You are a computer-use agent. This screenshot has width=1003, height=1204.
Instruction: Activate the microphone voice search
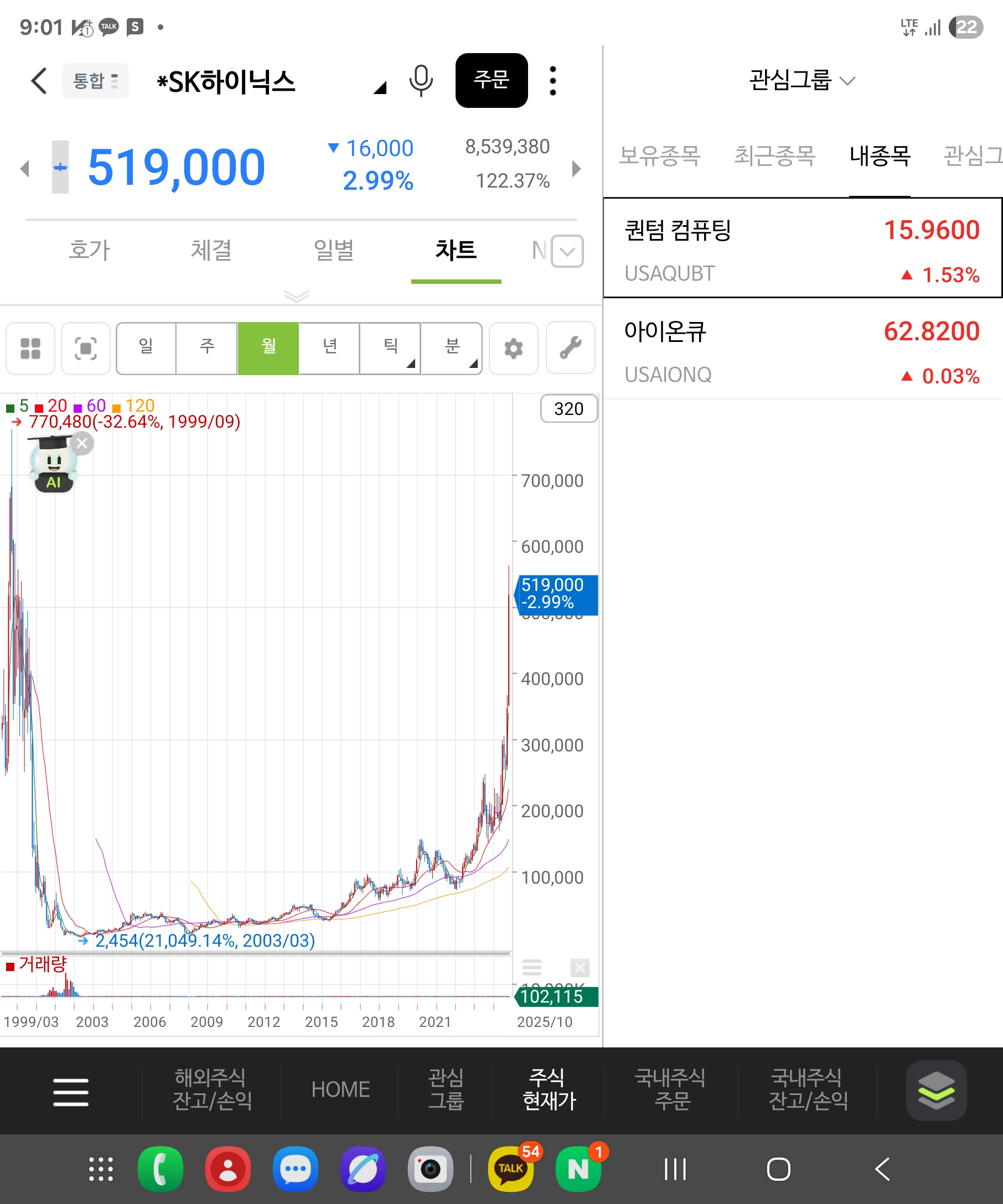coord(421,81)
